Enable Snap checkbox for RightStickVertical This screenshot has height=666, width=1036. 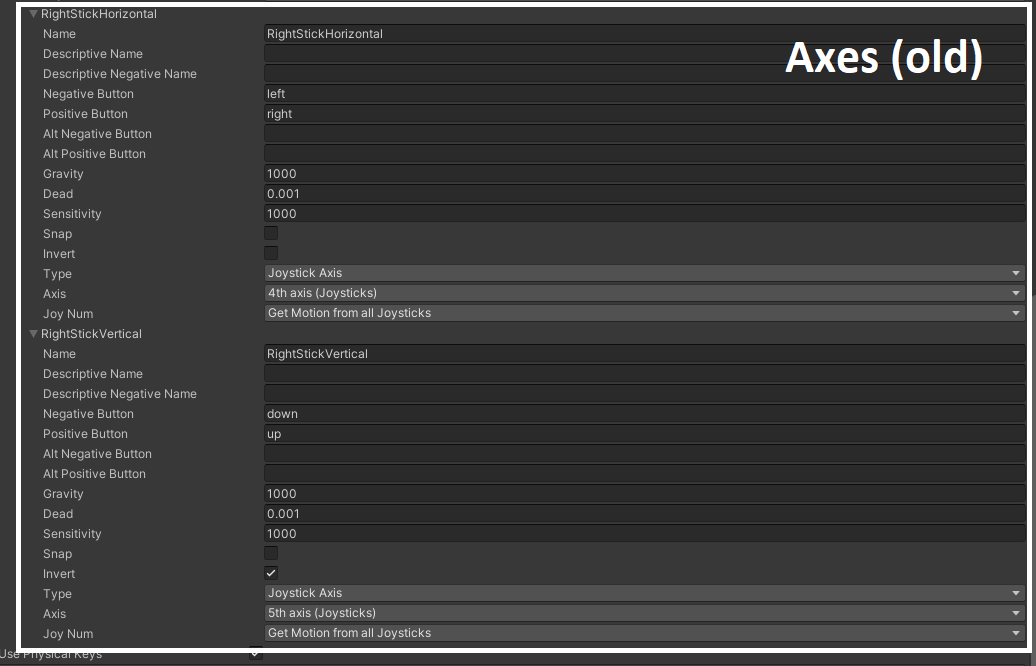click(271, 553)
